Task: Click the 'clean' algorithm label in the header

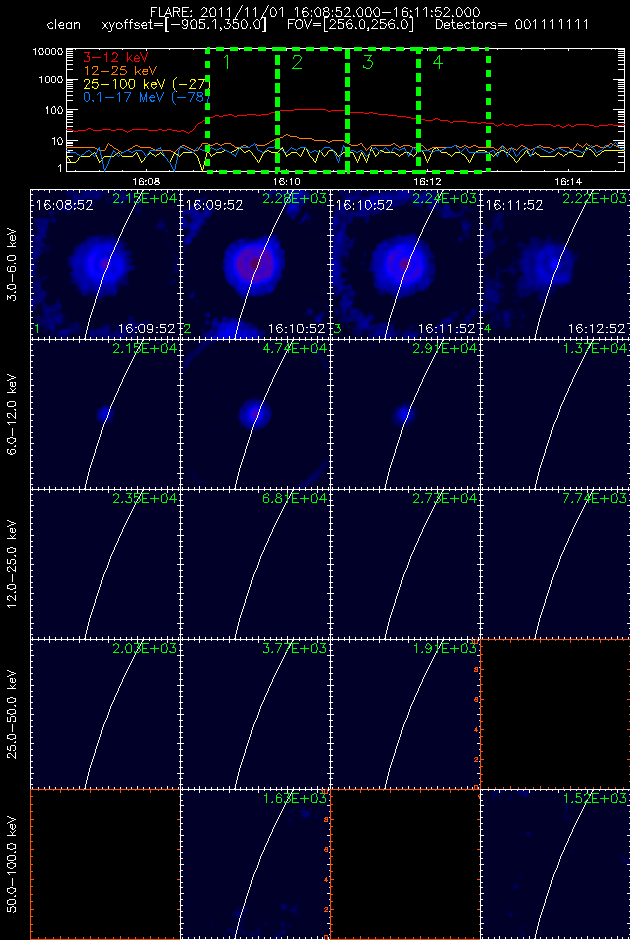Action: click(64, 26)
